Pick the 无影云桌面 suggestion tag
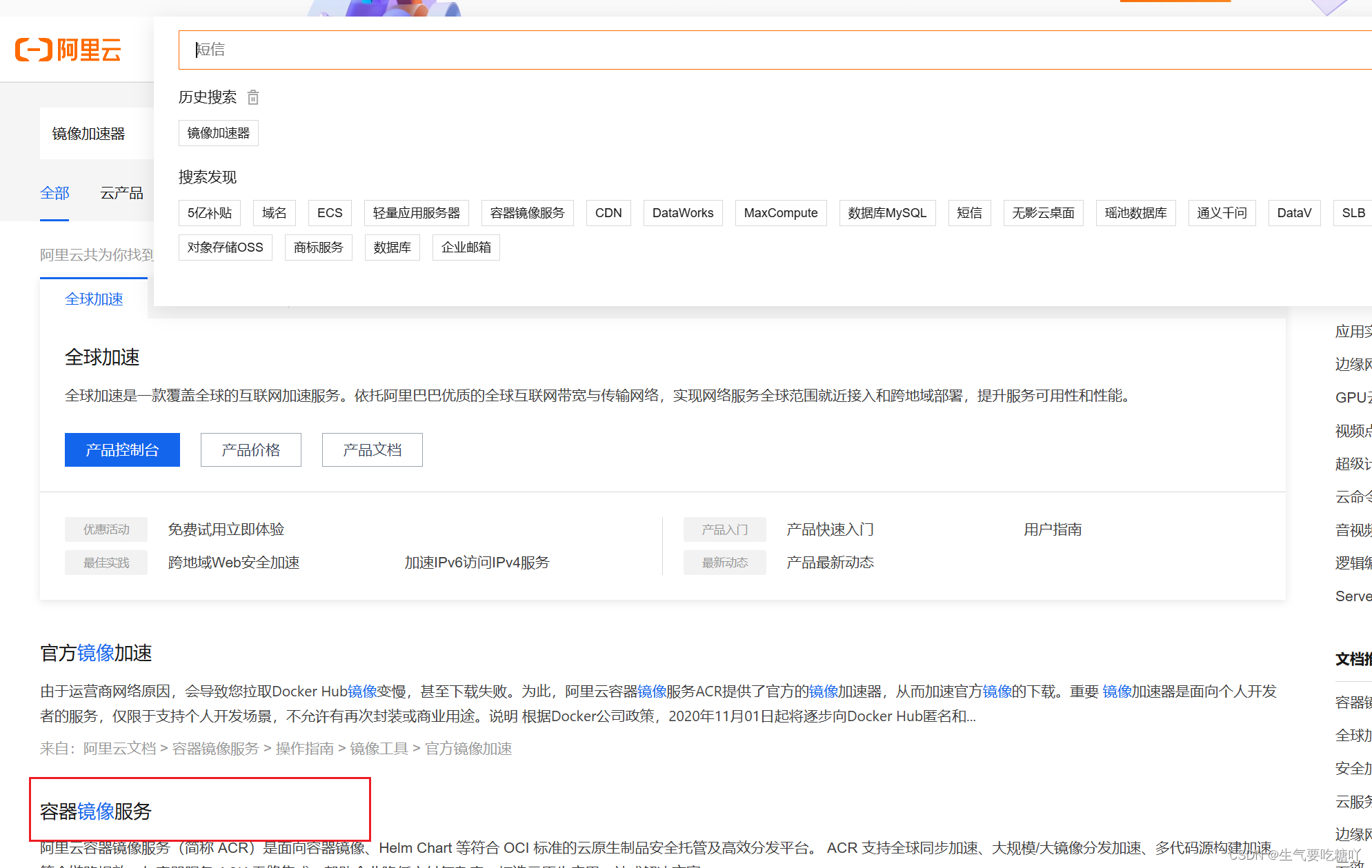Screen dimensions: 1372x868 [x=1044, y=213]
